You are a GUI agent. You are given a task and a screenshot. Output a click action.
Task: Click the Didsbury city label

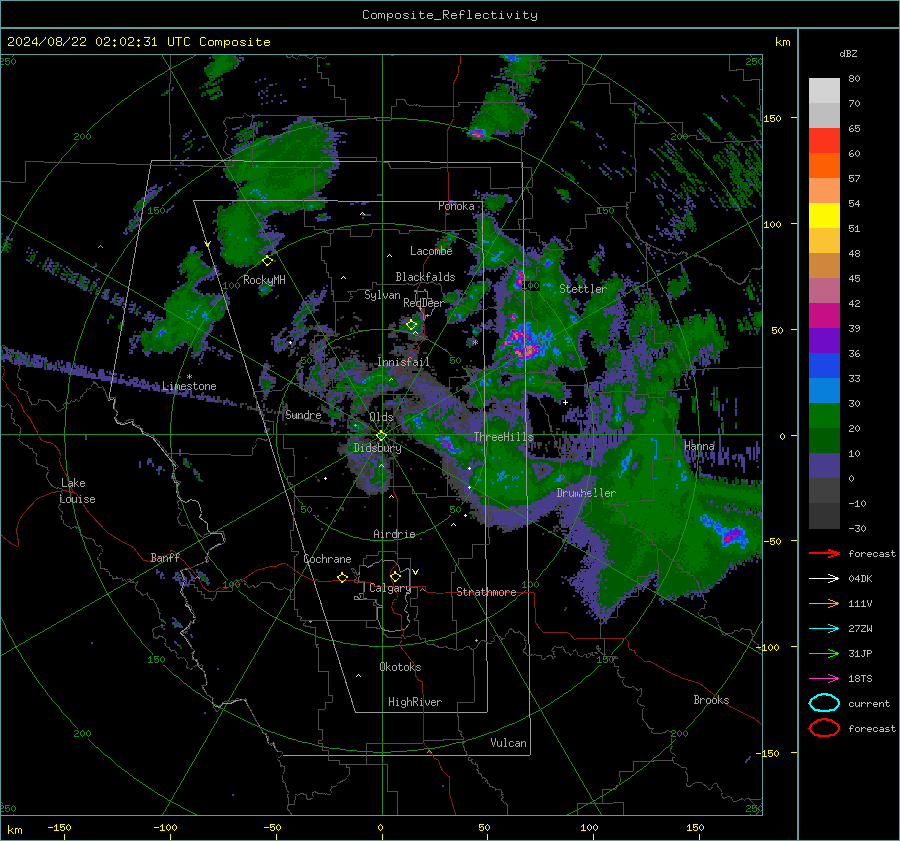(377, 448)
